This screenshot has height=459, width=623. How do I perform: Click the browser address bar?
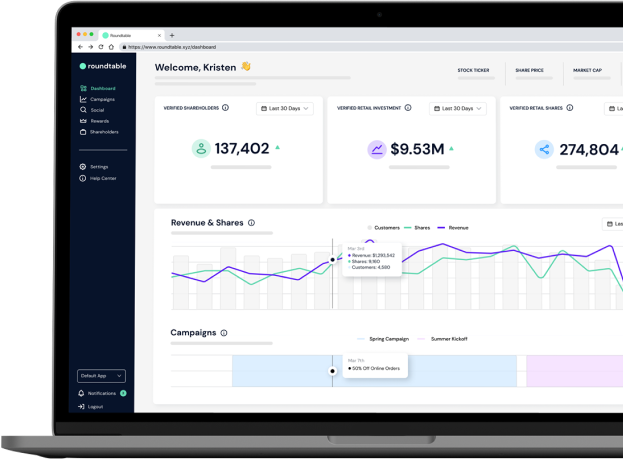(x=370, y=47)
